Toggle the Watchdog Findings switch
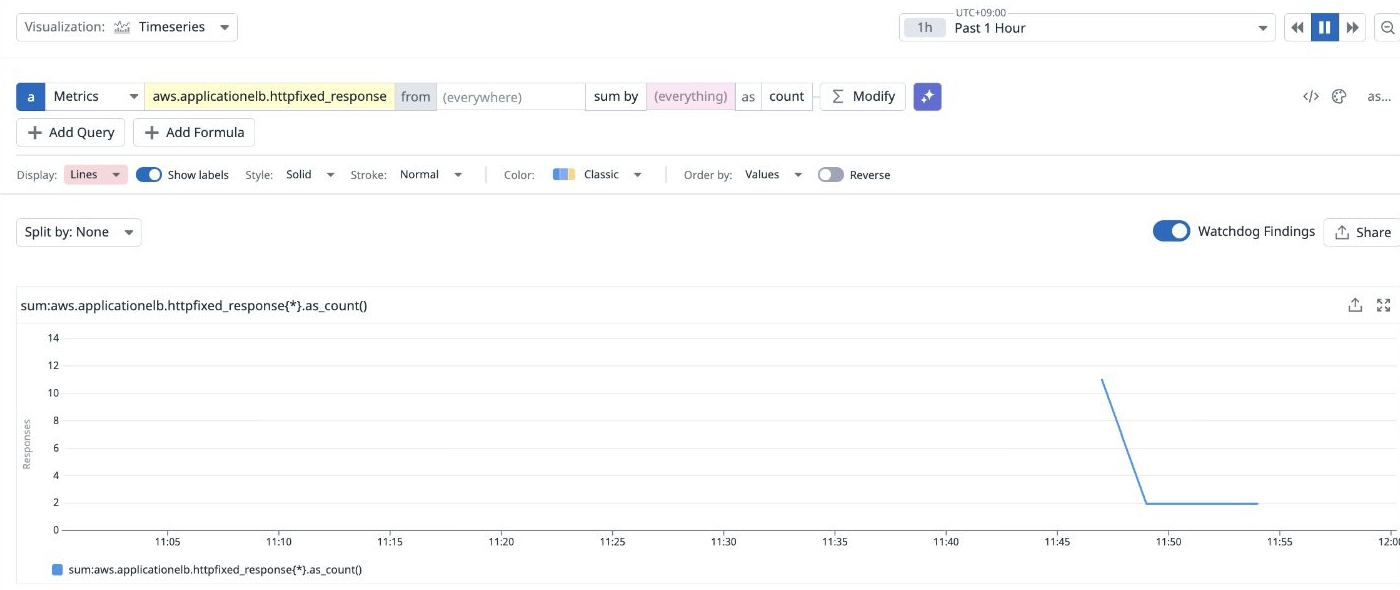Image resolution: width=1400 pixels, height=590 pixels. point(1171,231)
